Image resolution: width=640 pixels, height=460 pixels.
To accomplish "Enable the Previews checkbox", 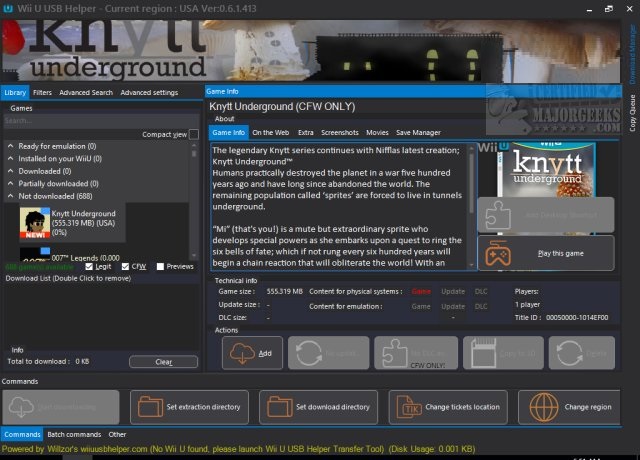I will pyautogui.click(x=159, y=267).
